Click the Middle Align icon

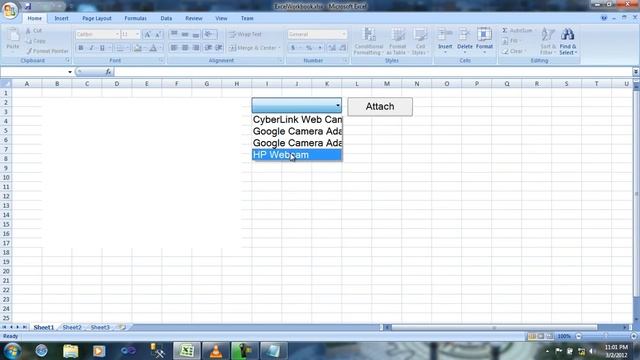click(x=185, y=34)
